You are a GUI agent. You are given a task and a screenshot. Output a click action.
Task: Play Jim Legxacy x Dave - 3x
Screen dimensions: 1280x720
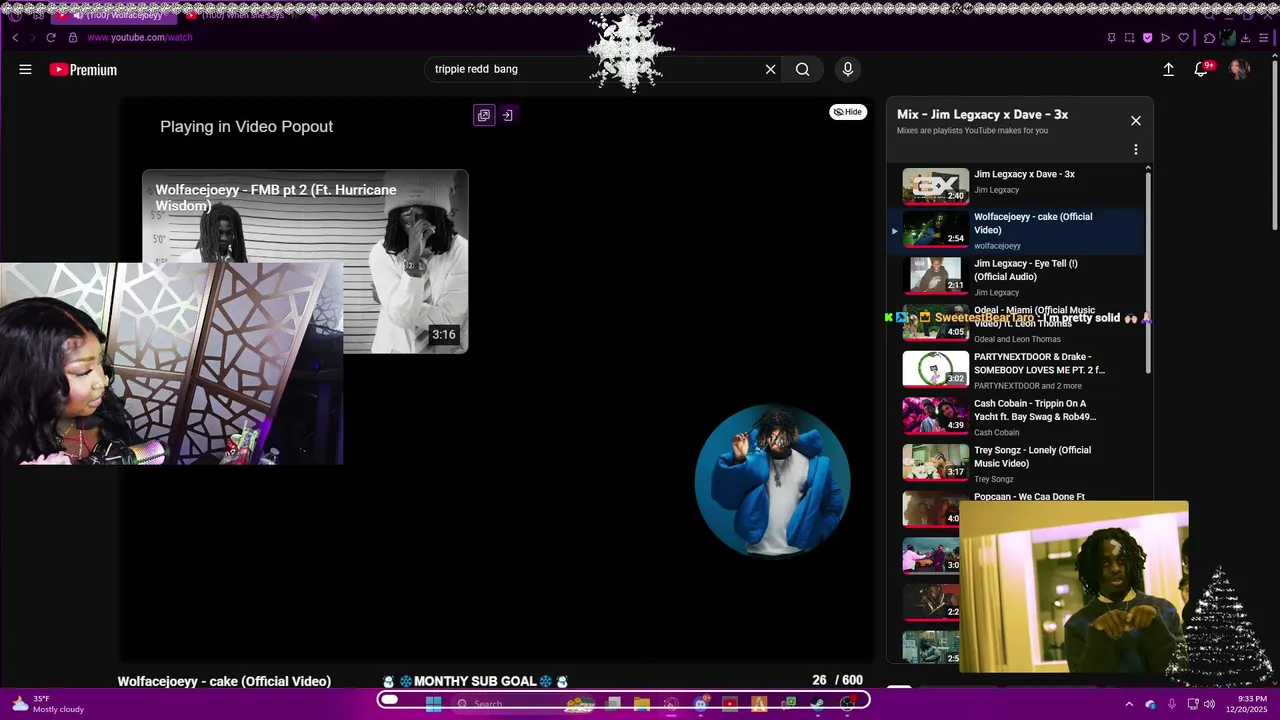pos(1019,186)
